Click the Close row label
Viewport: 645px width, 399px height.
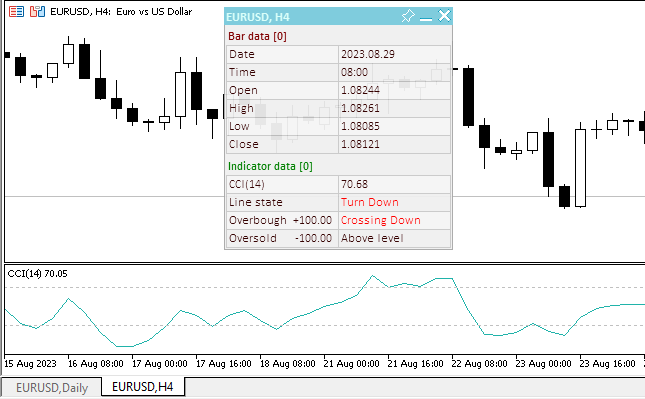click(244, 144)
